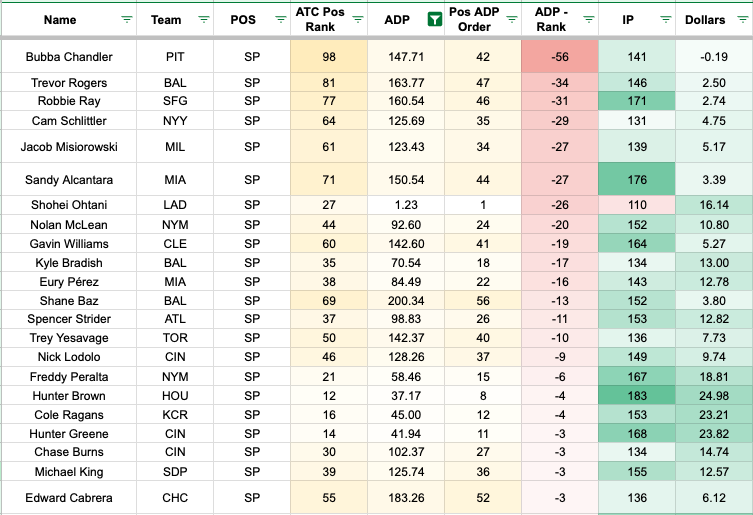Click the Name column header text
753x515 pixels.
[x=60, y=19]
